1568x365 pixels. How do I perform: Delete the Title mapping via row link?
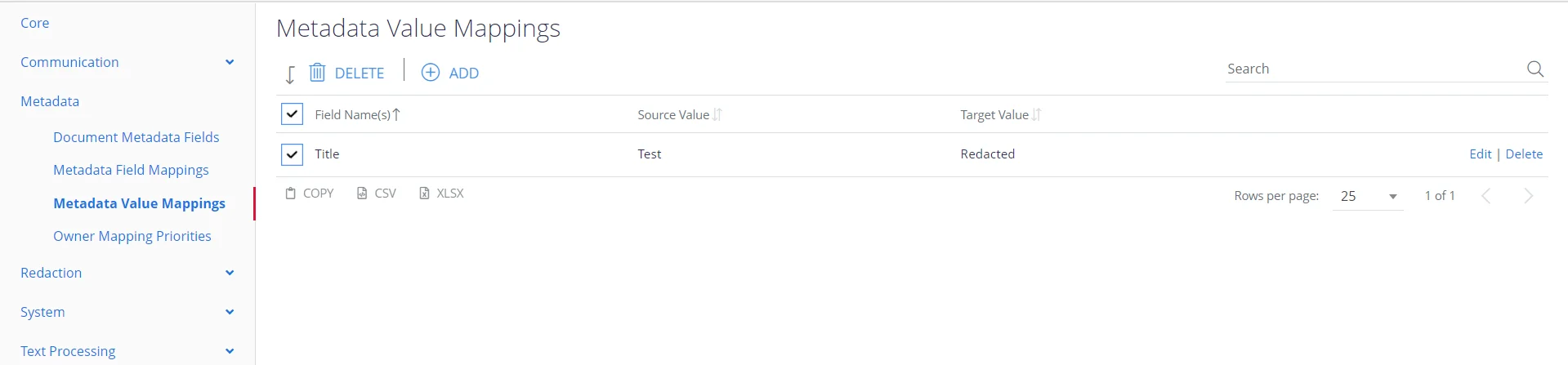pos(1524,154)
